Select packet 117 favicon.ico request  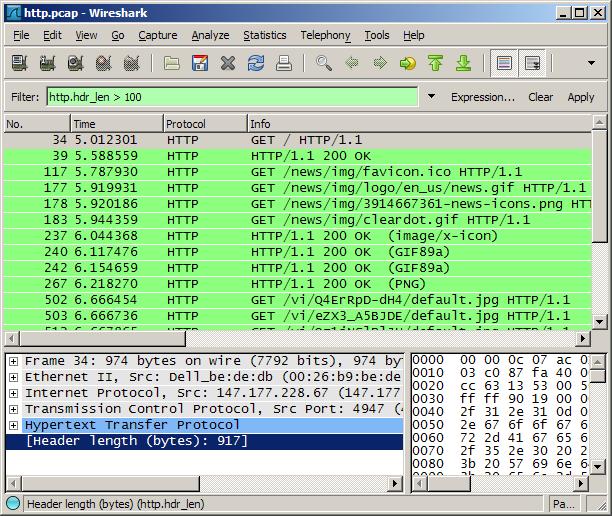pos(298,172)
